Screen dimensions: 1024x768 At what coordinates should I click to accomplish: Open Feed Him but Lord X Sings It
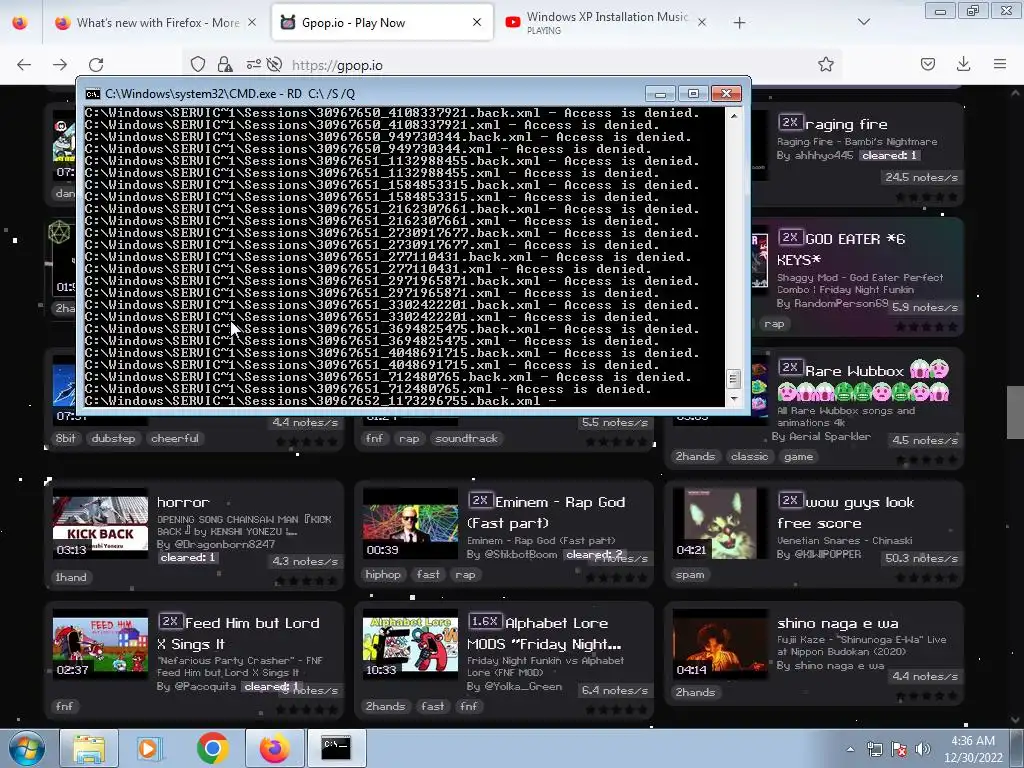coord(239,633)
